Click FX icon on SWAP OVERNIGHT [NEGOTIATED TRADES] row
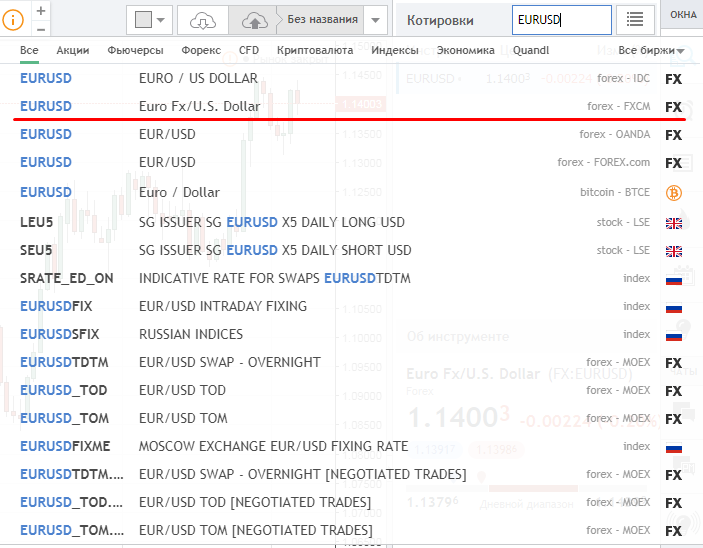 (673, 475)
